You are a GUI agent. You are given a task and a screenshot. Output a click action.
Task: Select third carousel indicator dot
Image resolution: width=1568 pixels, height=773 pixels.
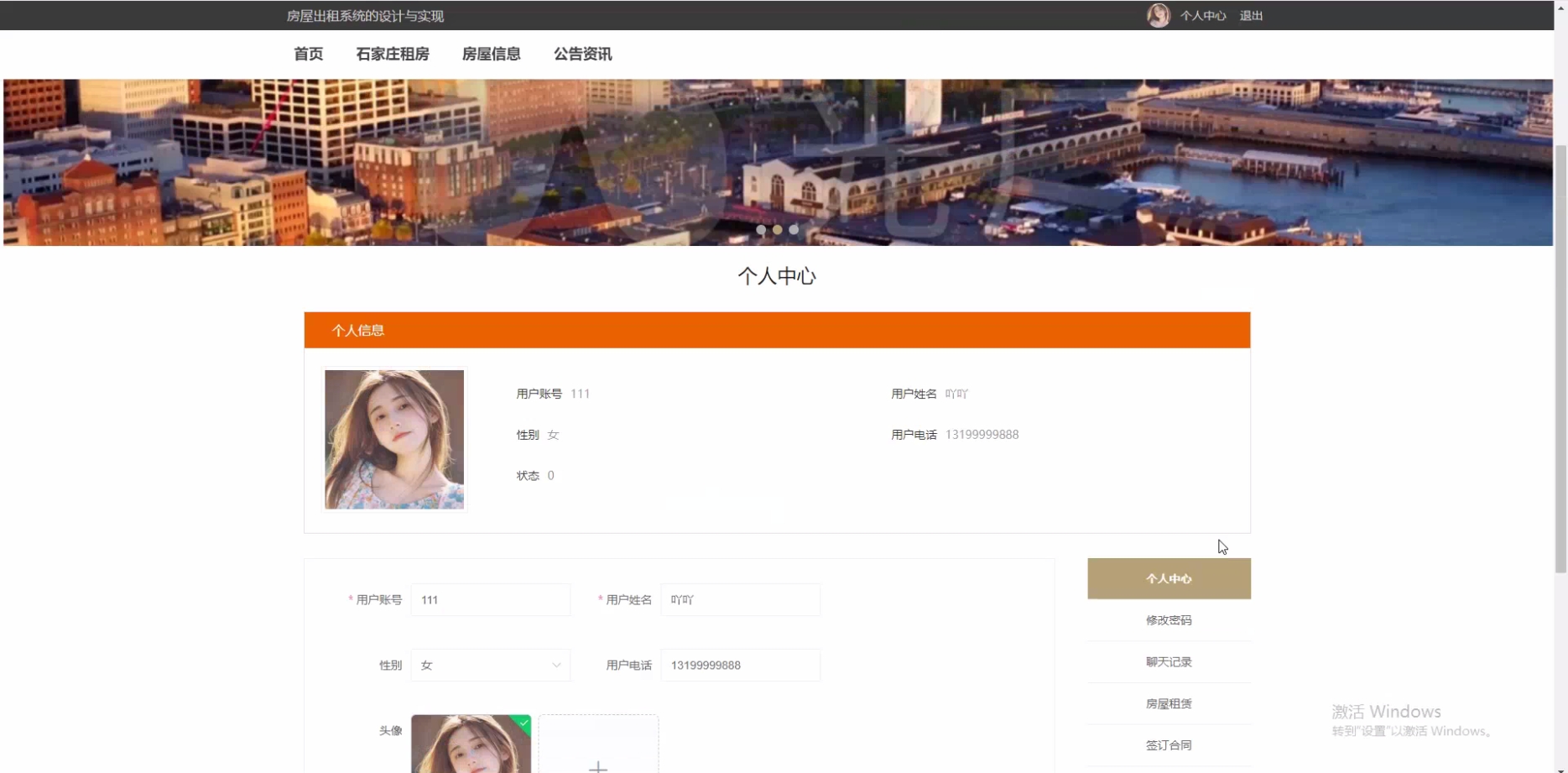[x=794, y=229]
